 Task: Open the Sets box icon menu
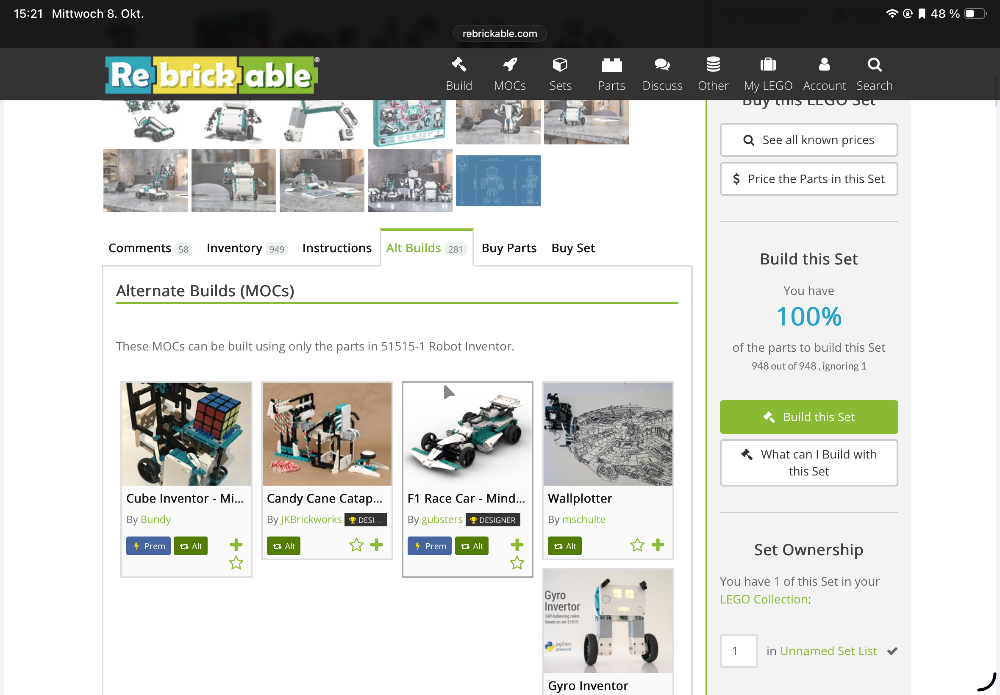pyautogui.click(x=560, y=65)
